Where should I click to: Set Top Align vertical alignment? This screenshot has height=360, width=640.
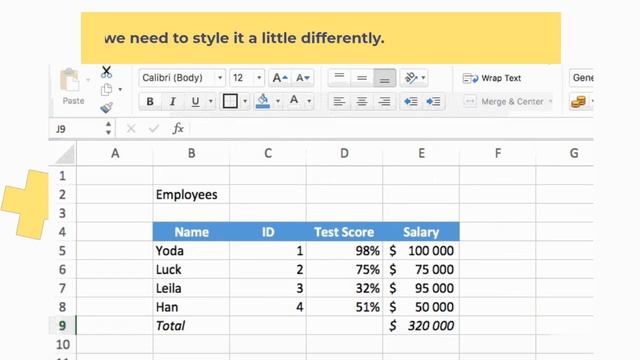(x=339, y=78)
